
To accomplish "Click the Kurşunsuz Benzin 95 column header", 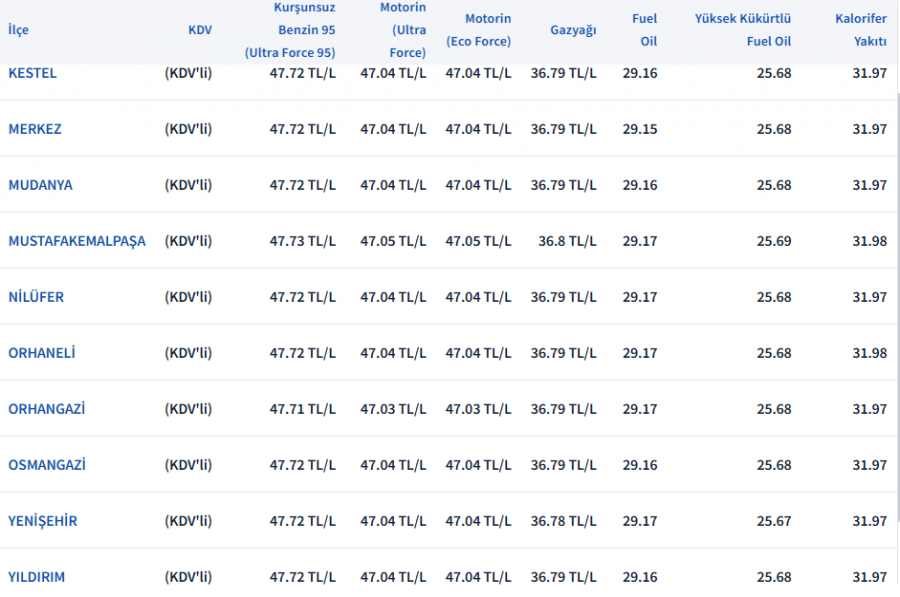I will [290, 30].
